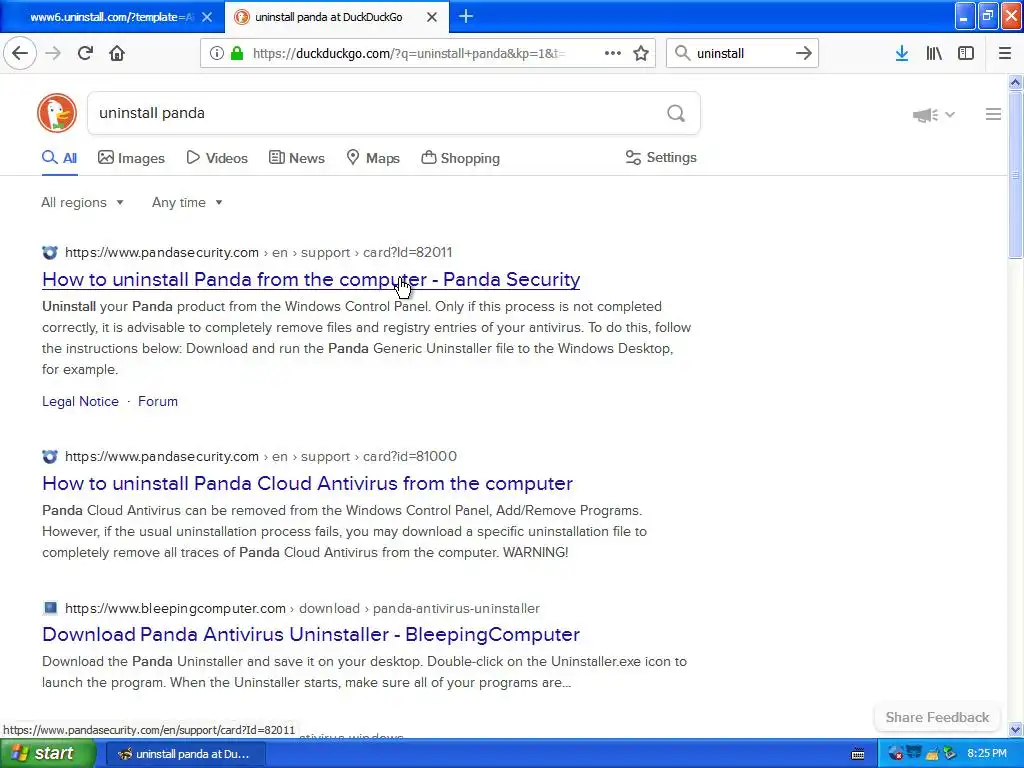
Task: Click the pandasecurity.com card?id=81000 URL
Action: [x=261, y=456]
